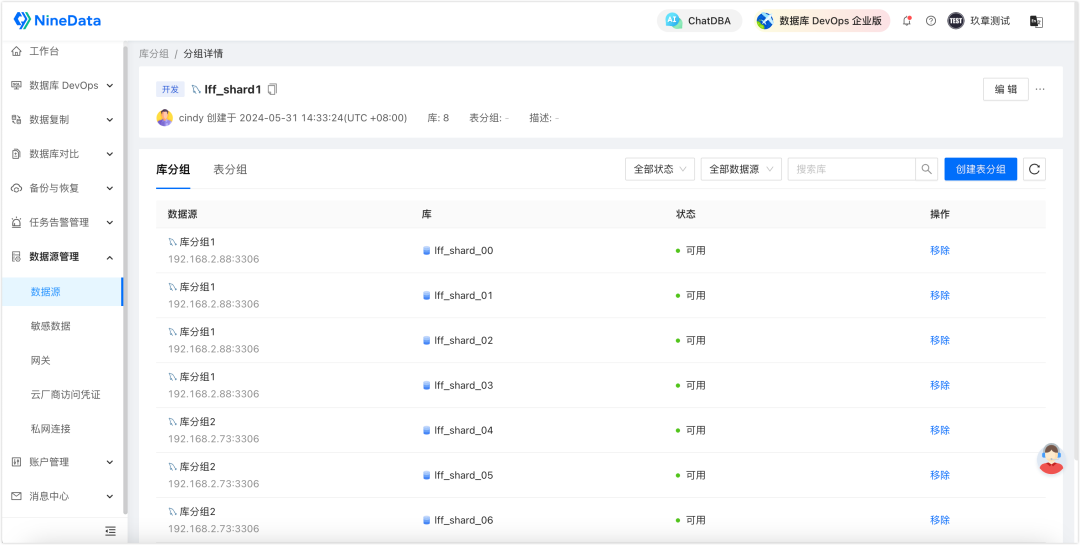1080x545 pixels.
Task: Expand the 数据复制 sidebar menu
Action: (62, 120)
